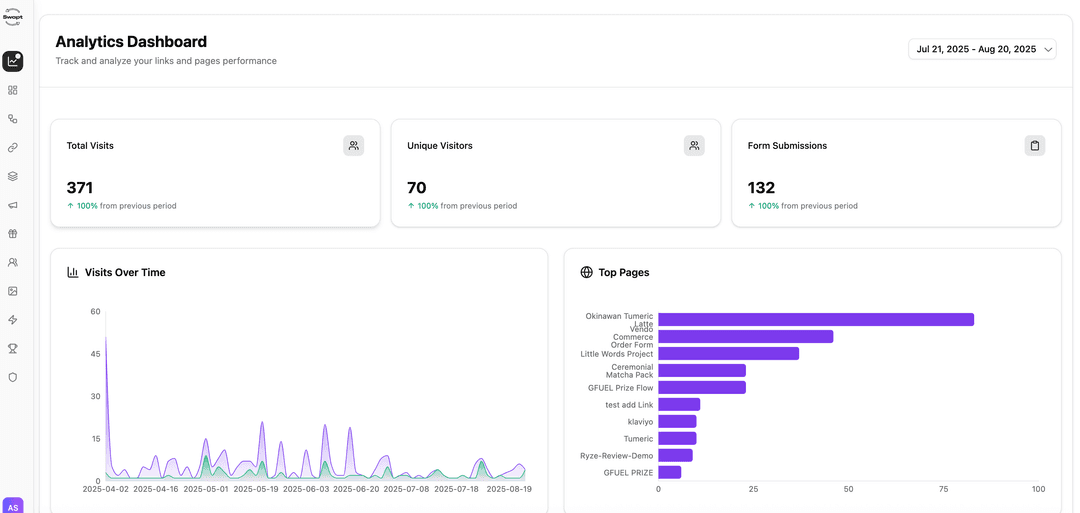Open the AS user avatar menu
This screenshot has height=513, width=1080.
(13, 506)
